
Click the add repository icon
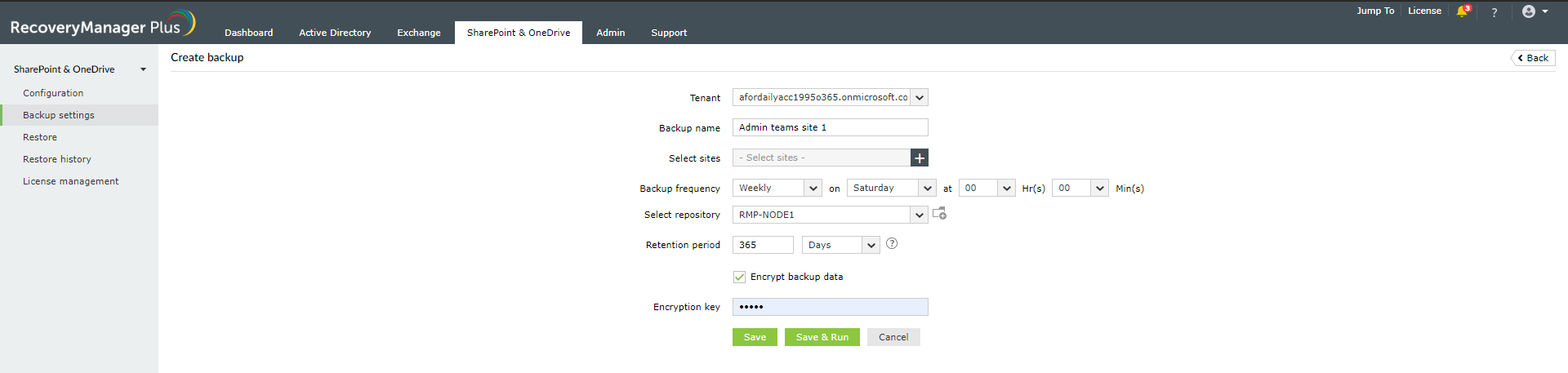coord(940,214)
